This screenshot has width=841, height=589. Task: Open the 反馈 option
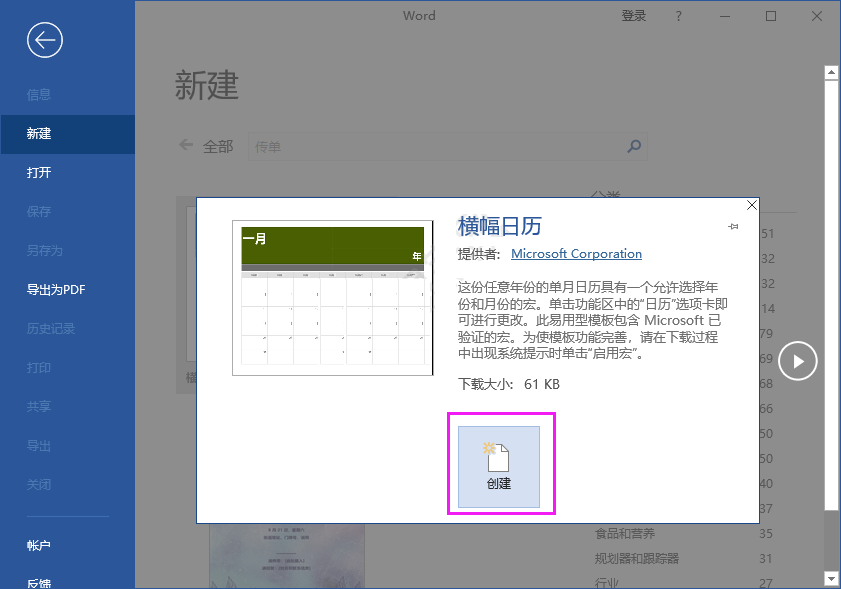pyautogui.click(x=38, y=582)
